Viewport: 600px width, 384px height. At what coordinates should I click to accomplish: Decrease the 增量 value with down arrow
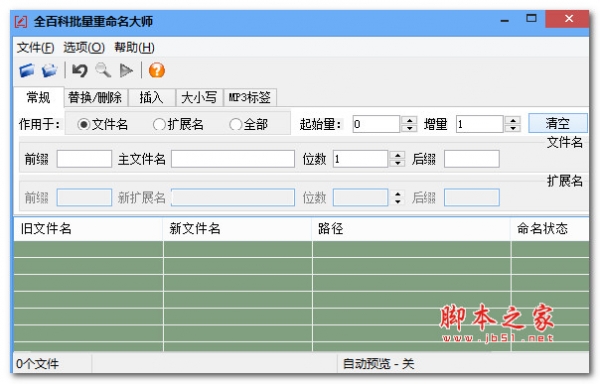click(513, 128)
